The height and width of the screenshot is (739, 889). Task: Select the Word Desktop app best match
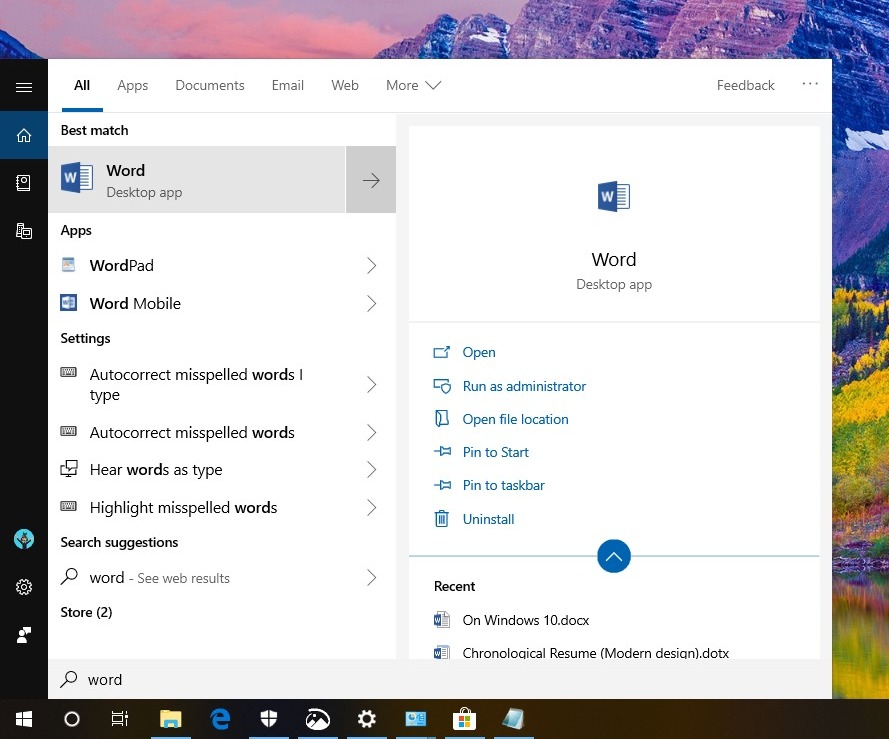pyautogui.click(x=197, y=180)
